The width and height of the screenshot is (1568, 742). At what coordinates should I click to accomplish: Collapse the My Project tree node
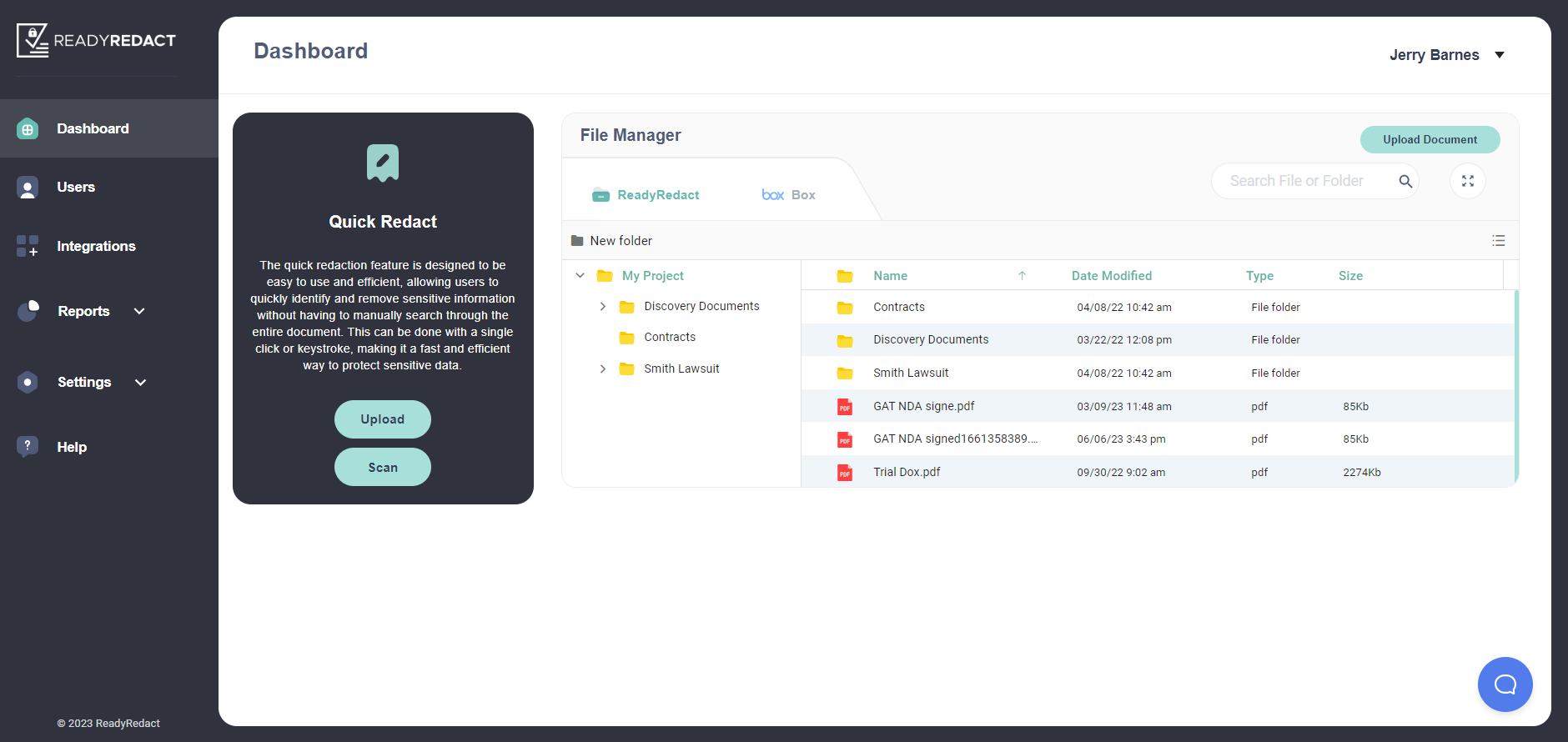[x=580, y=276]
